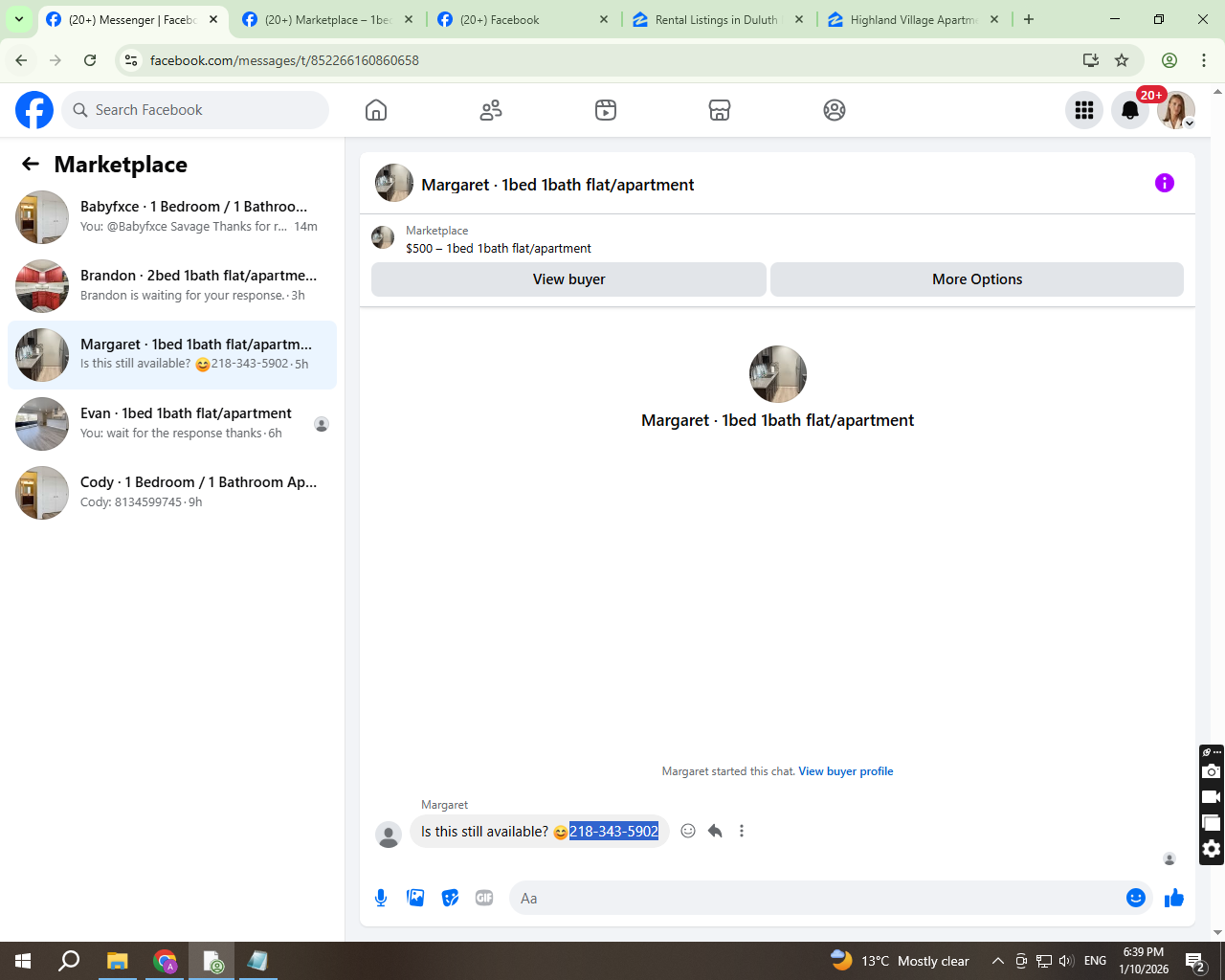Image resolution: width=1225 pixels, height=980 pixels.
Task: Click the More Options button
Action: 977,279
